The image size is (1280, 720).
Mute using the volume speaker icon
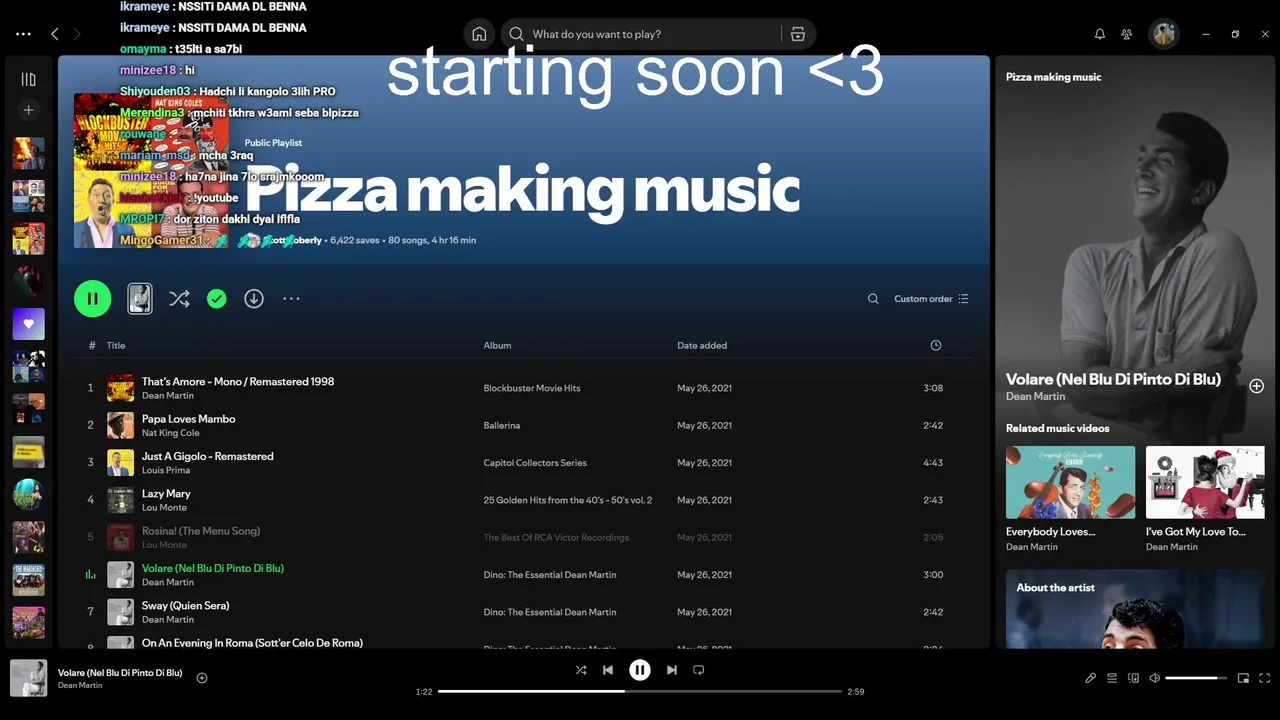[1155, 678]
